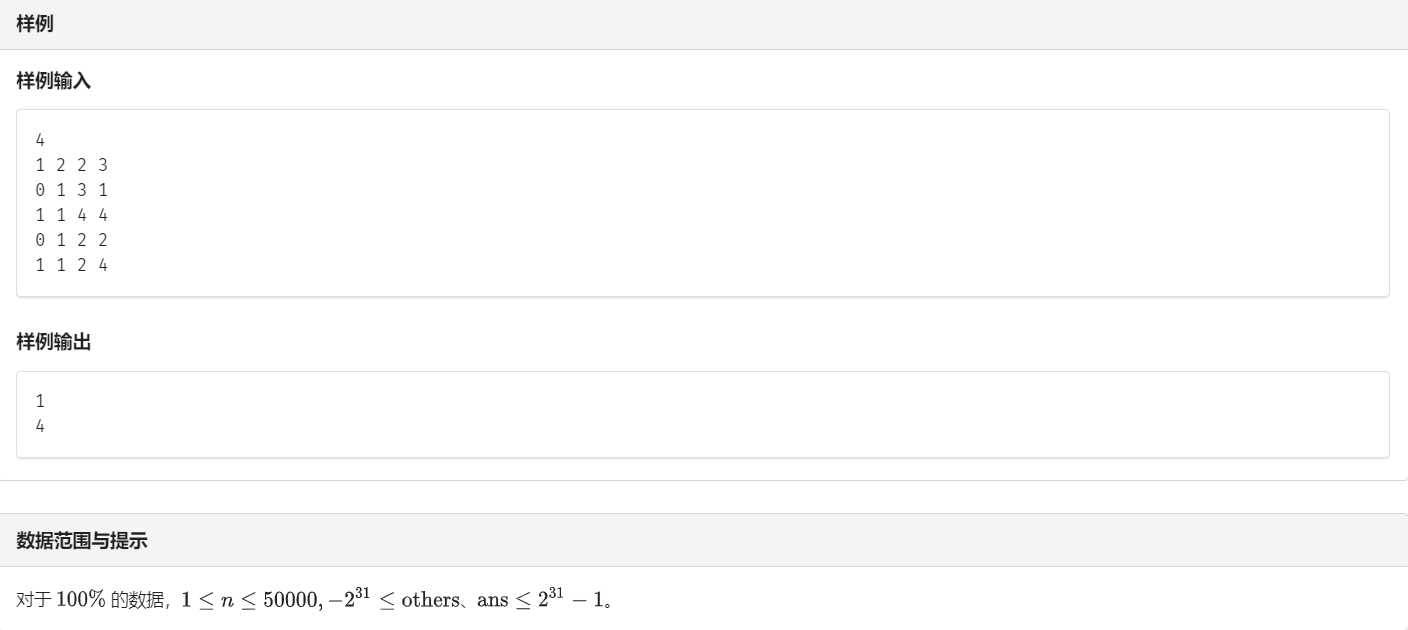
Task: Click the input line '1 1 4 4'
Action: 71,215
